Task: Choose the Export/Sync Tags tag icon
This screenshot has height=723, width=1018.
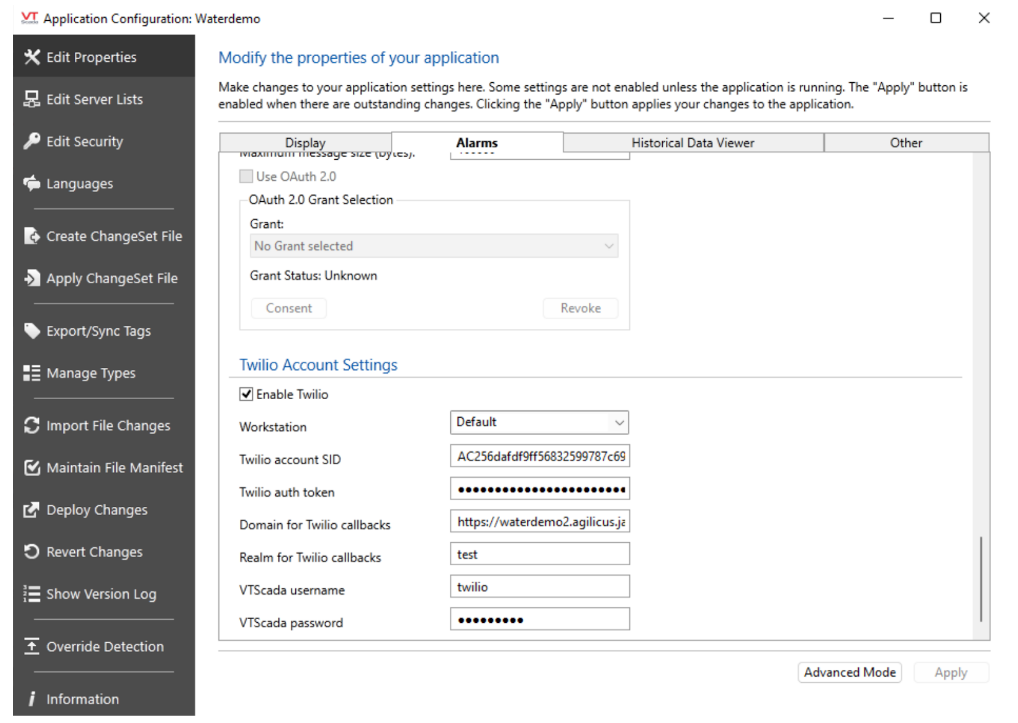Action: tap(31, 331)
